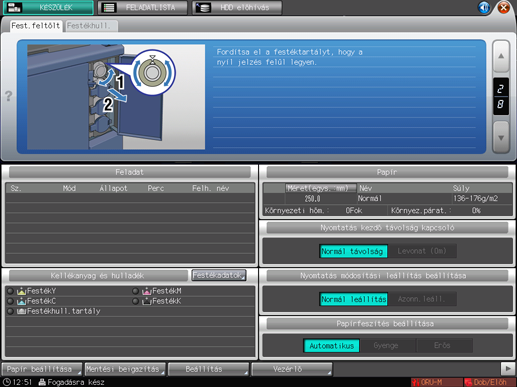
Task: Go to next guidance step with down arrow
Action: [x=501, y=137]
